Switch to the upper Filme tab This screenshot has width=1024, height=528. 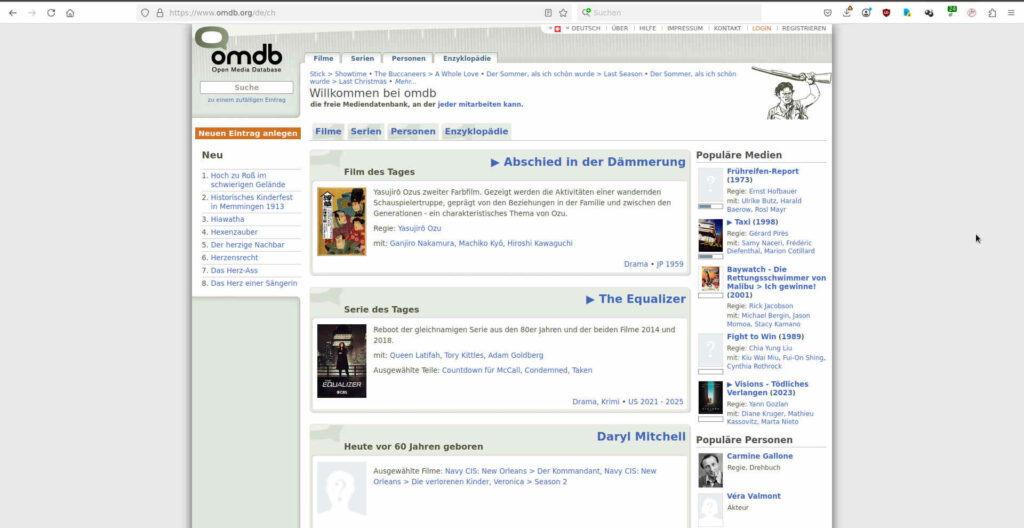pyautogui.click(x=323, y=58)
